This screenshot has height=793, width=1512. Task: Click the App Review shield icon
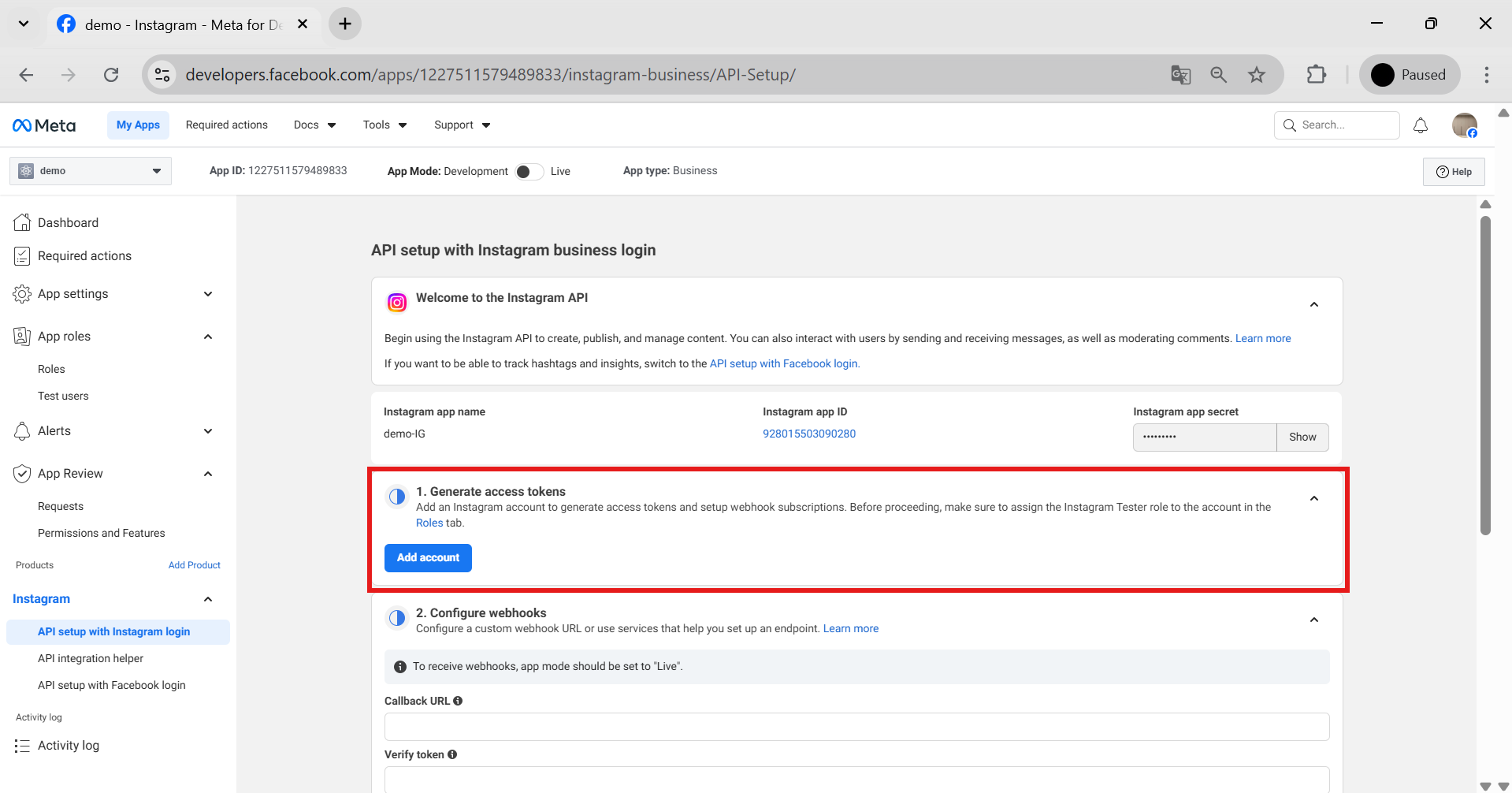[x=22, y=474]
